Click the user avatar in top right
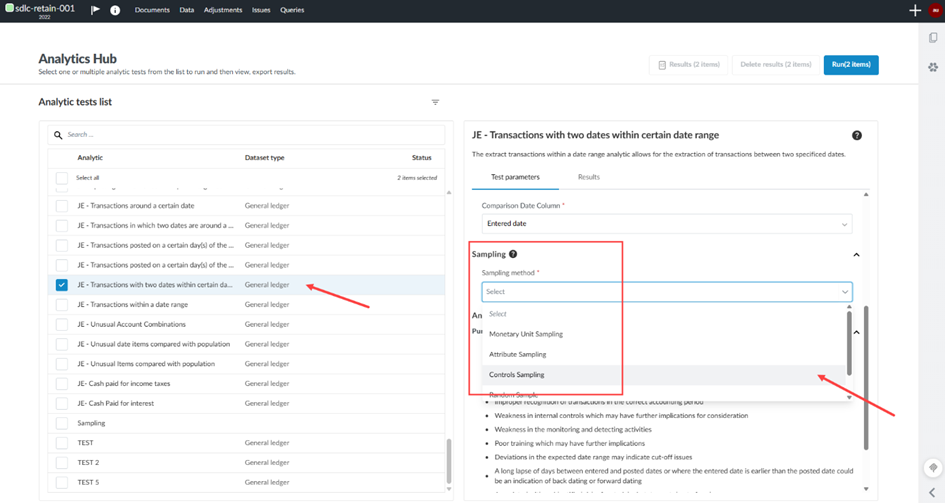The height and width of the screenshot is (503, 945). coord(935,10)
